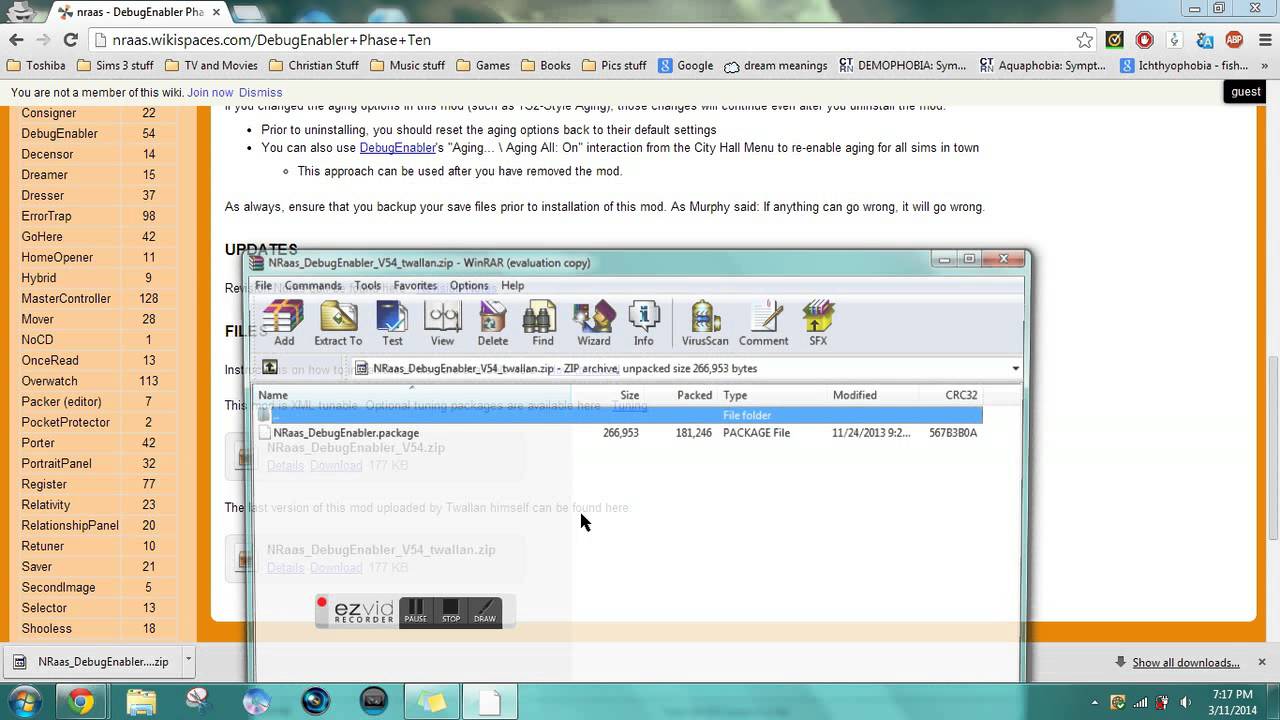Reload the Chrome page
The width and height of the screenshot is (1280, 720).
pos(70,40)
